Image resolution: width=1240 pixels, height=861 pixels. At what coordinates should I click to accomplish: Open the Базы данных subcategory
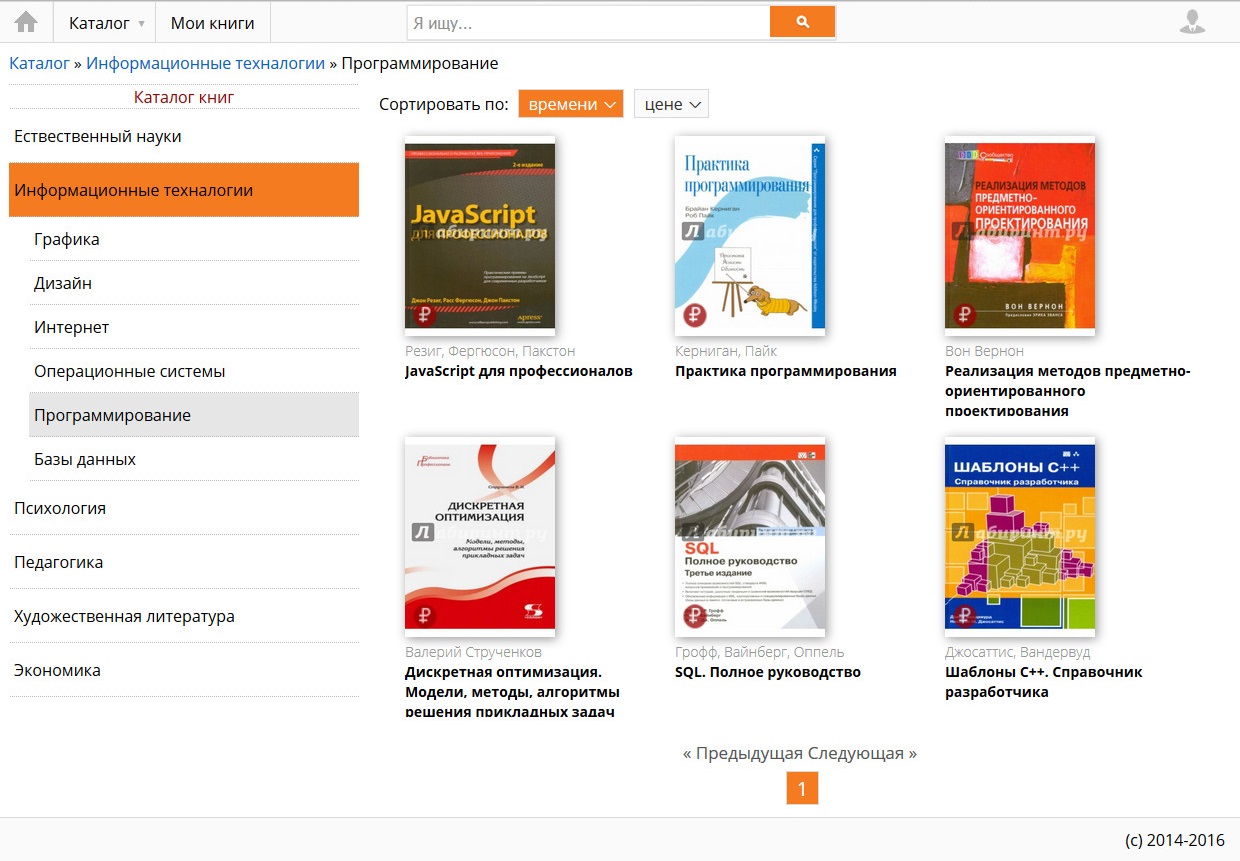pyautogui.click(x=194, y=459)
